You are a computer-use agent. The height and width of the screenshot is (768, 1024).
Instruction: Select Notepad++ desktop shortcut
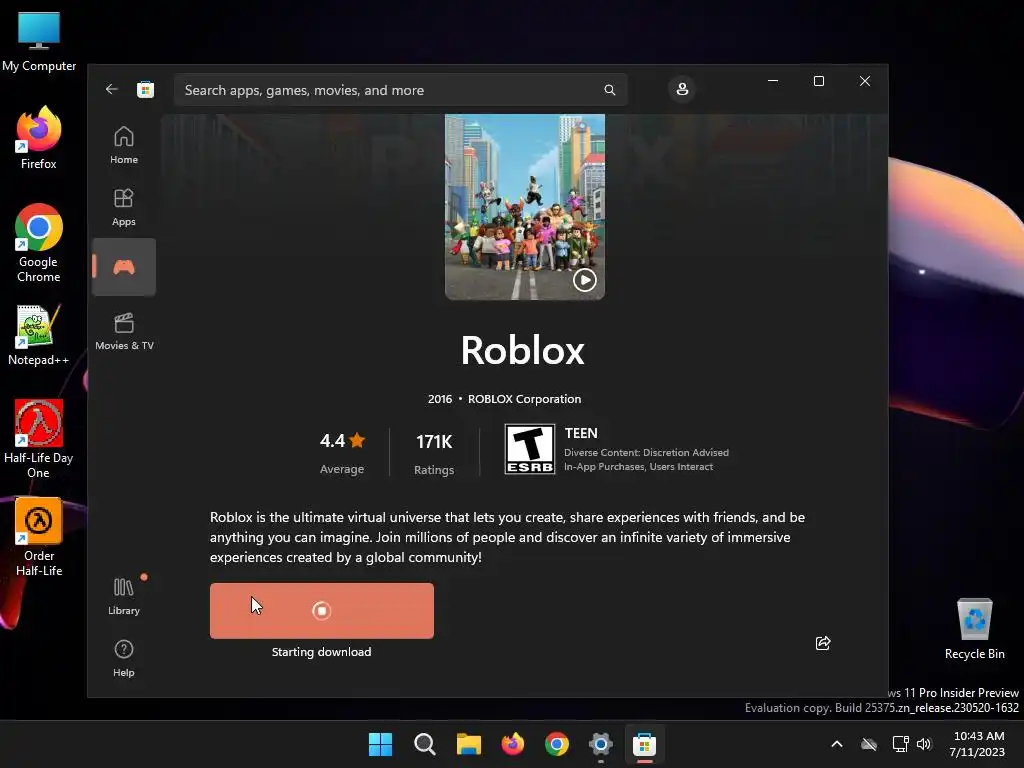coord(38,335)
